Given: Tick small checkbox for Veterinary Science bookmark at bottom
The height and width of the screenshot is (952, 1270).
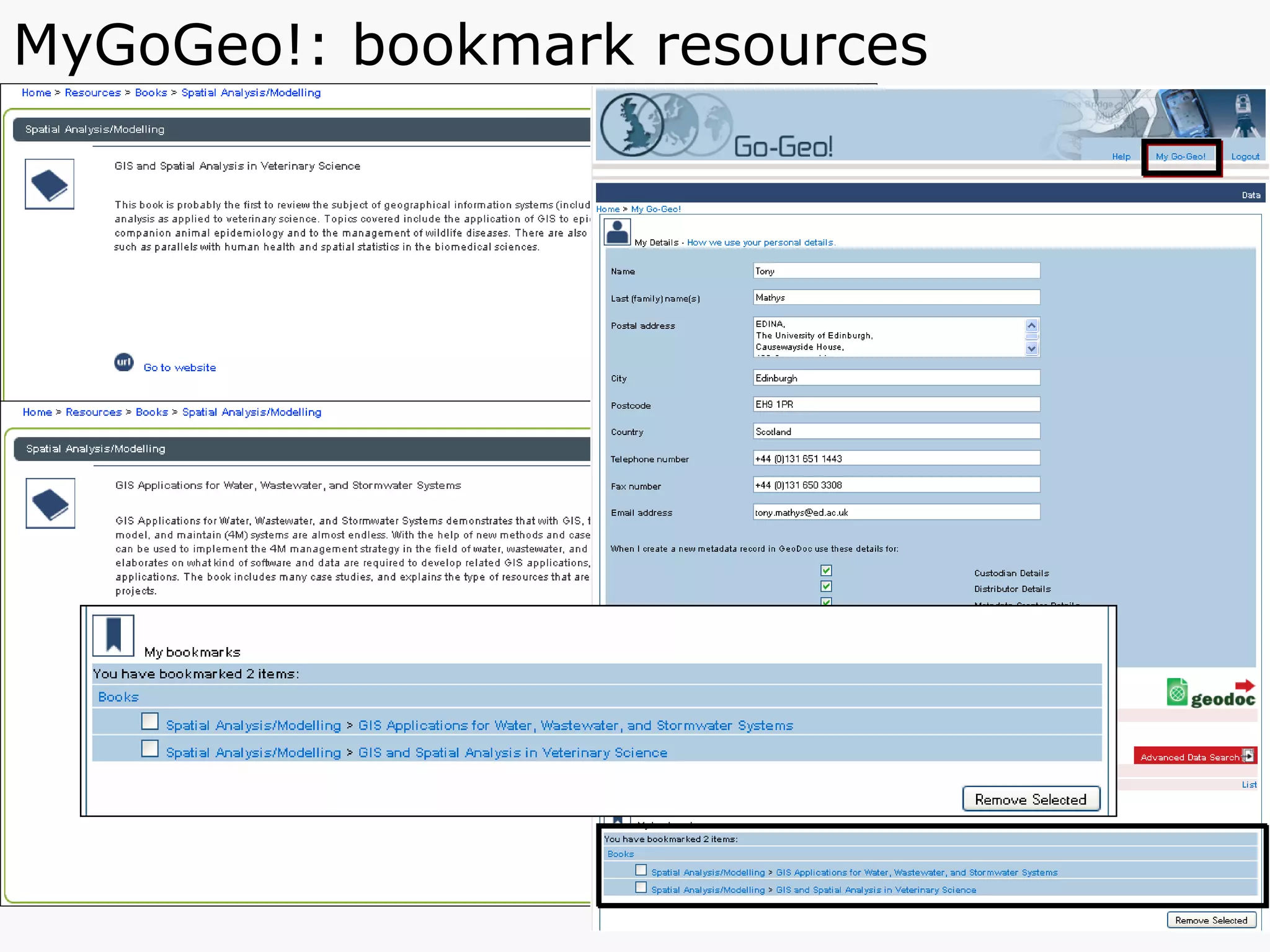Looking at the screenshot, I should tap(641, 888).
